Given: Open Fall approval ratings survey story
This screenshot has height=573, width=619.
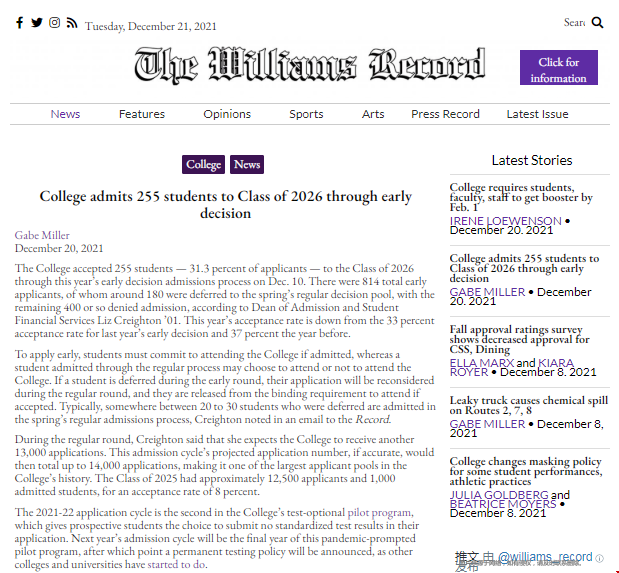Looking at the screenshot, I should [520, 339].
